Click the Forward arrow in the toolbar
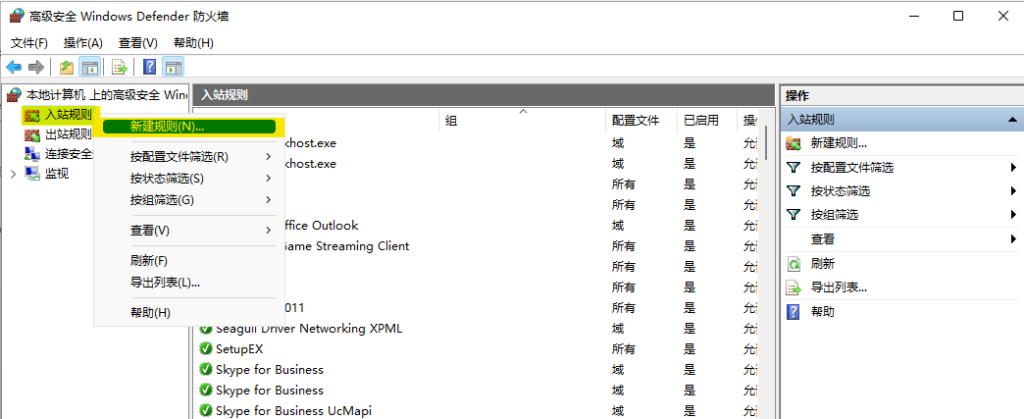1024x419 pixels. pos(36,67)
